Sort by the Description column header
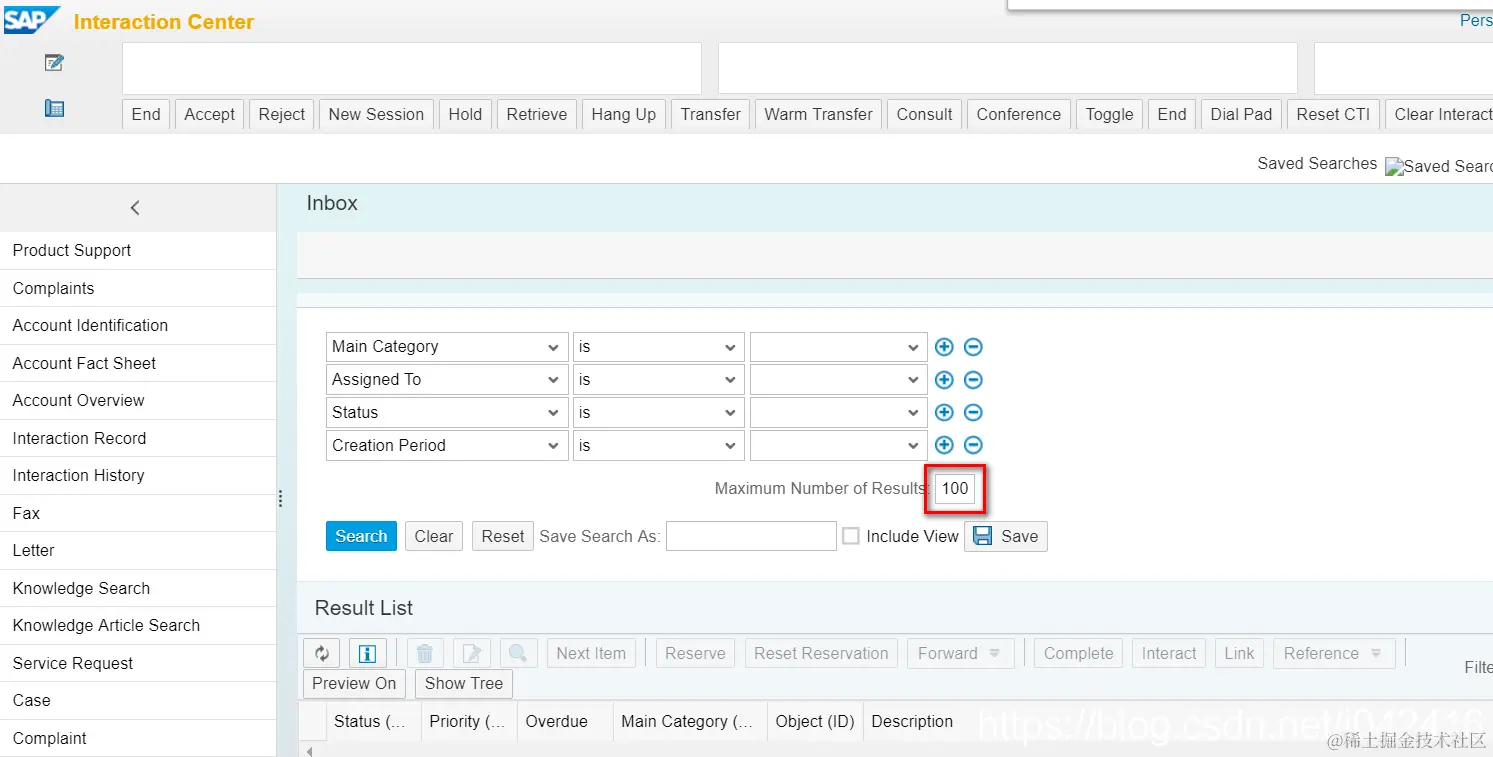 (912, 721)
